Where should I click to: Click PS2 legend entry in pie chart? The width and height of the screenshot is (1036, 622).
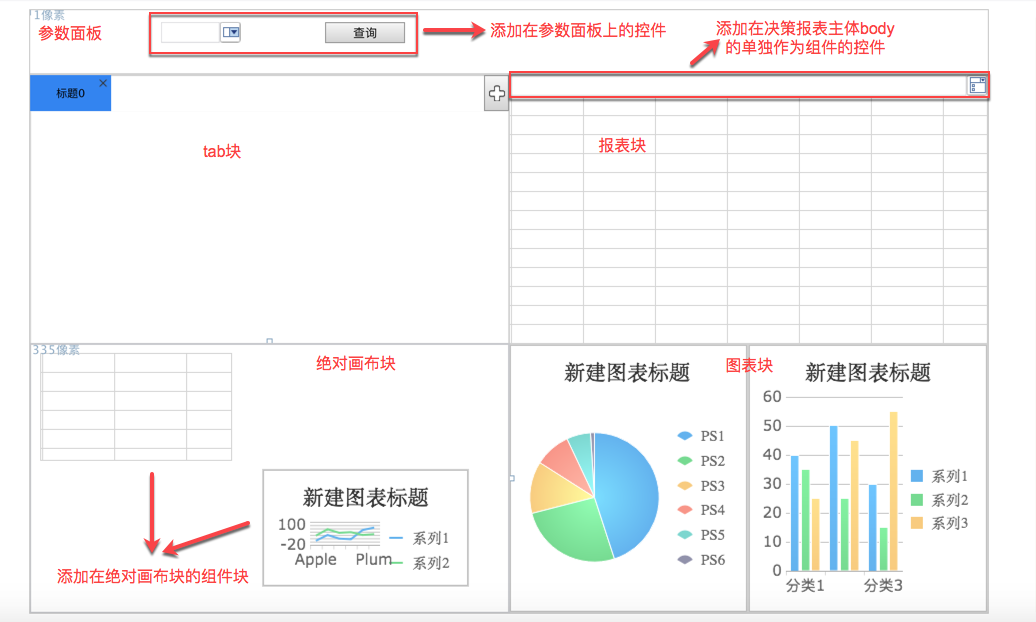pyautogui.click(x=701, y=461)
